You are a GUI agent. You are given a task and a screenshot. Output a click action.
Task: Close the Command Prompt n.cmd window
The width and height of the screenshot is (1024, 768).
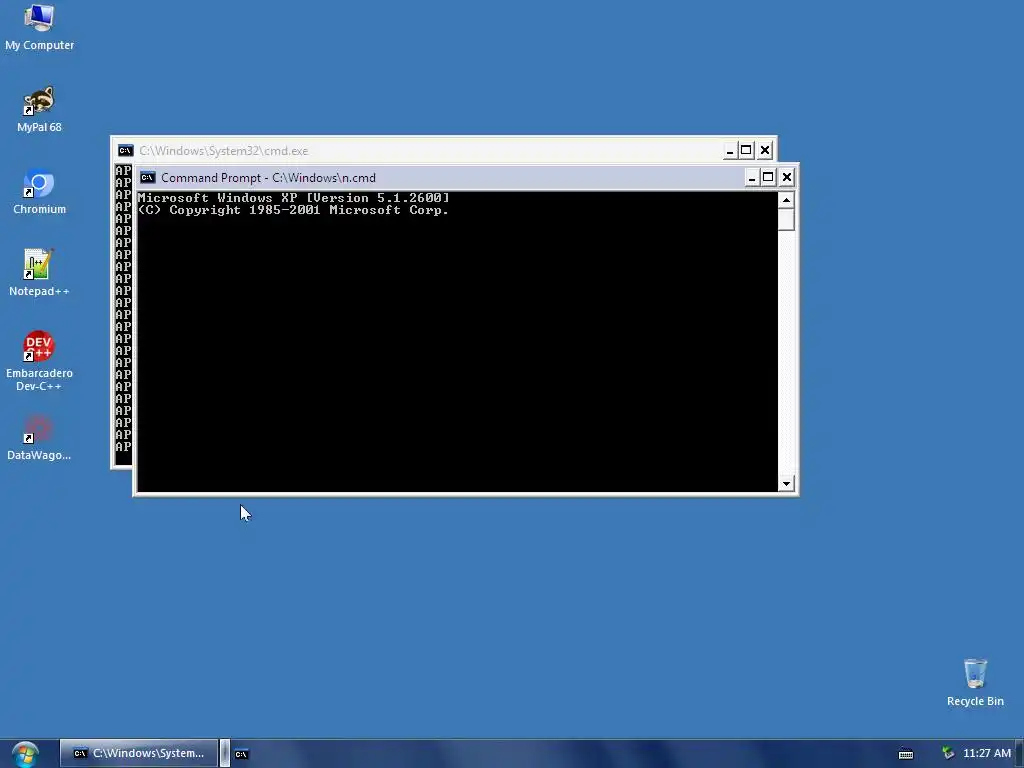point(786,177)
